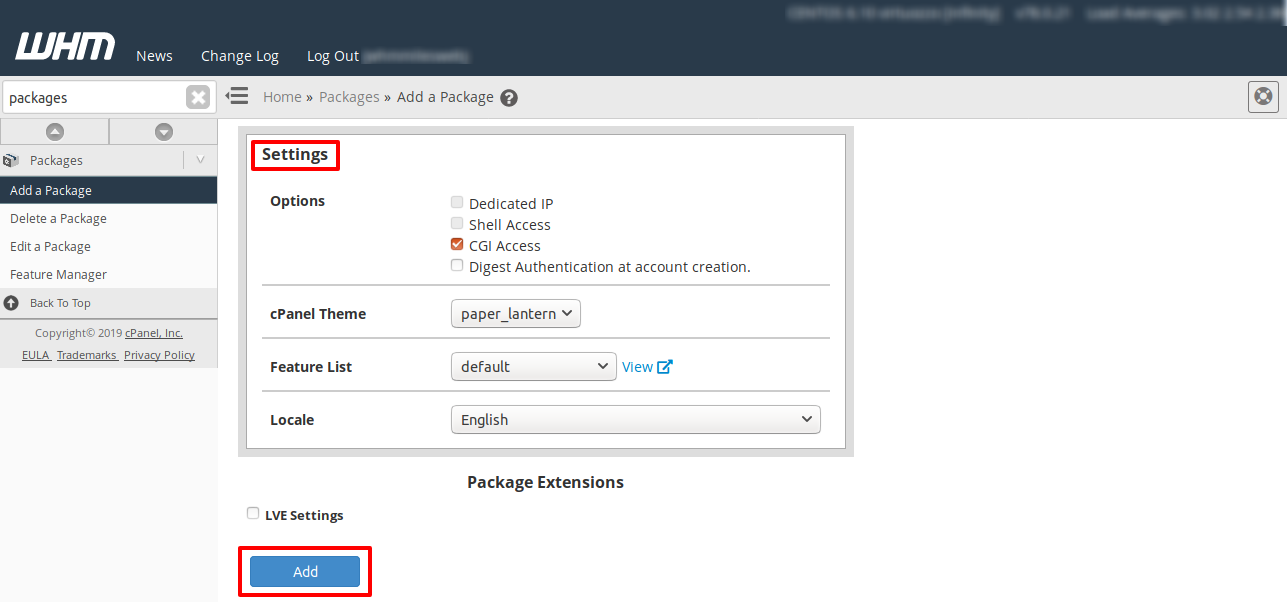
Task: Collapse the sidebar menu icon
Action: (237, 96)
